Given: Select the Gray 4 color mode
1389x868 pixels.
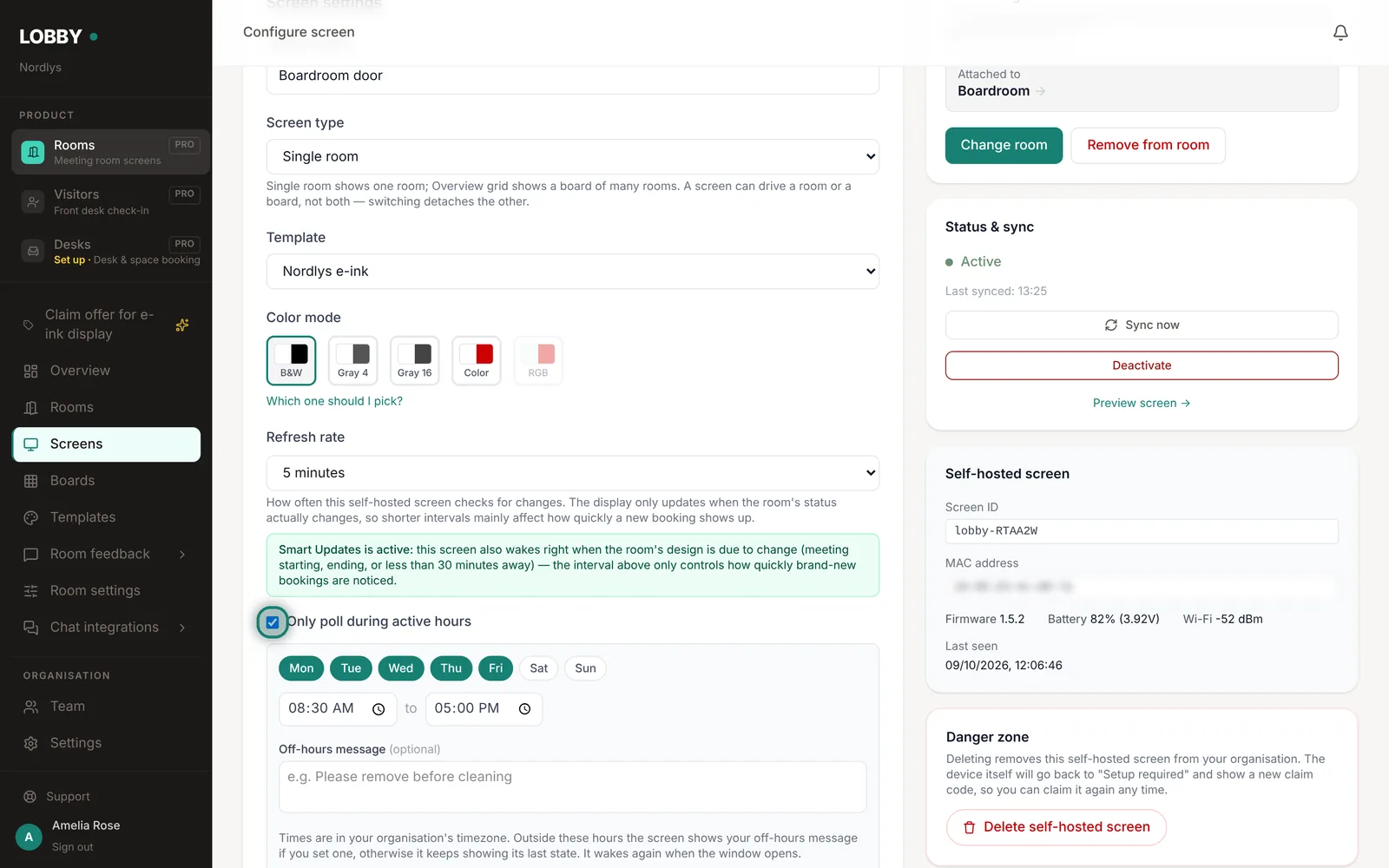Looking at the screenshot, I should point(352,360).
